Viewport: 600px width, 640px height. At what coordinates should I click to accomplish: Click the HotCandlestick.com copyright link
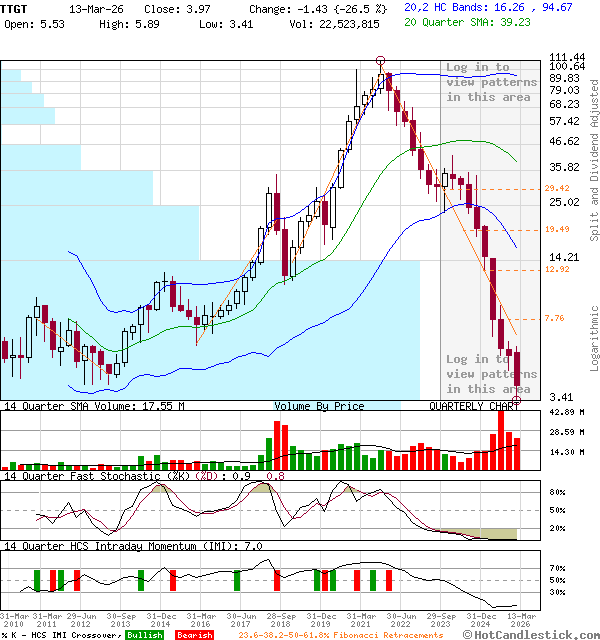point(543,634)
